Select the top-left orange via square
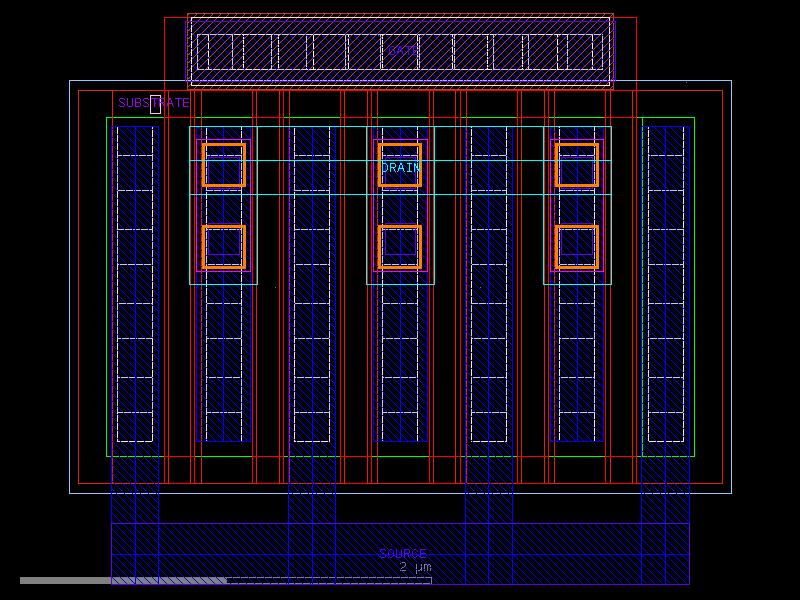 click(x=222, y=165)
